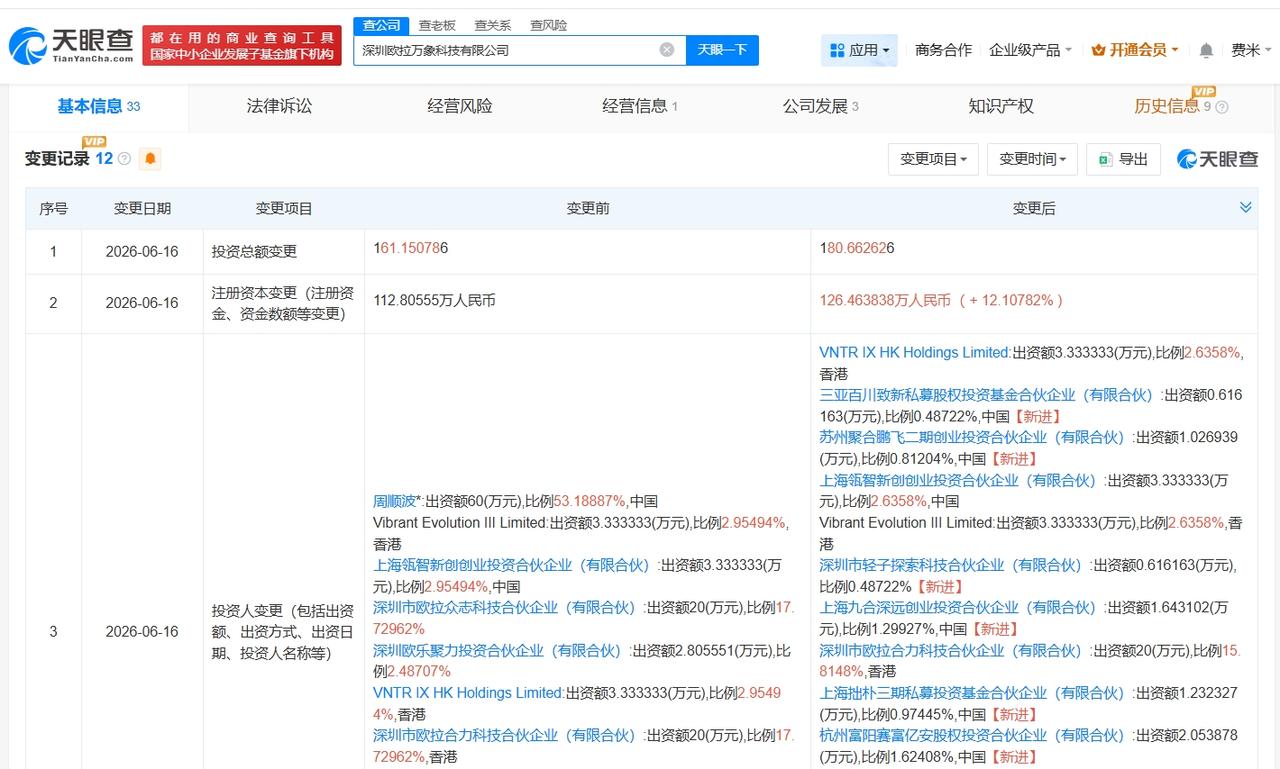The width and height of the screenshot is (1280, 769).
Task: Open 深圳市欧拉合力科技 link in 变更后
Action: (x=952, y=650)
